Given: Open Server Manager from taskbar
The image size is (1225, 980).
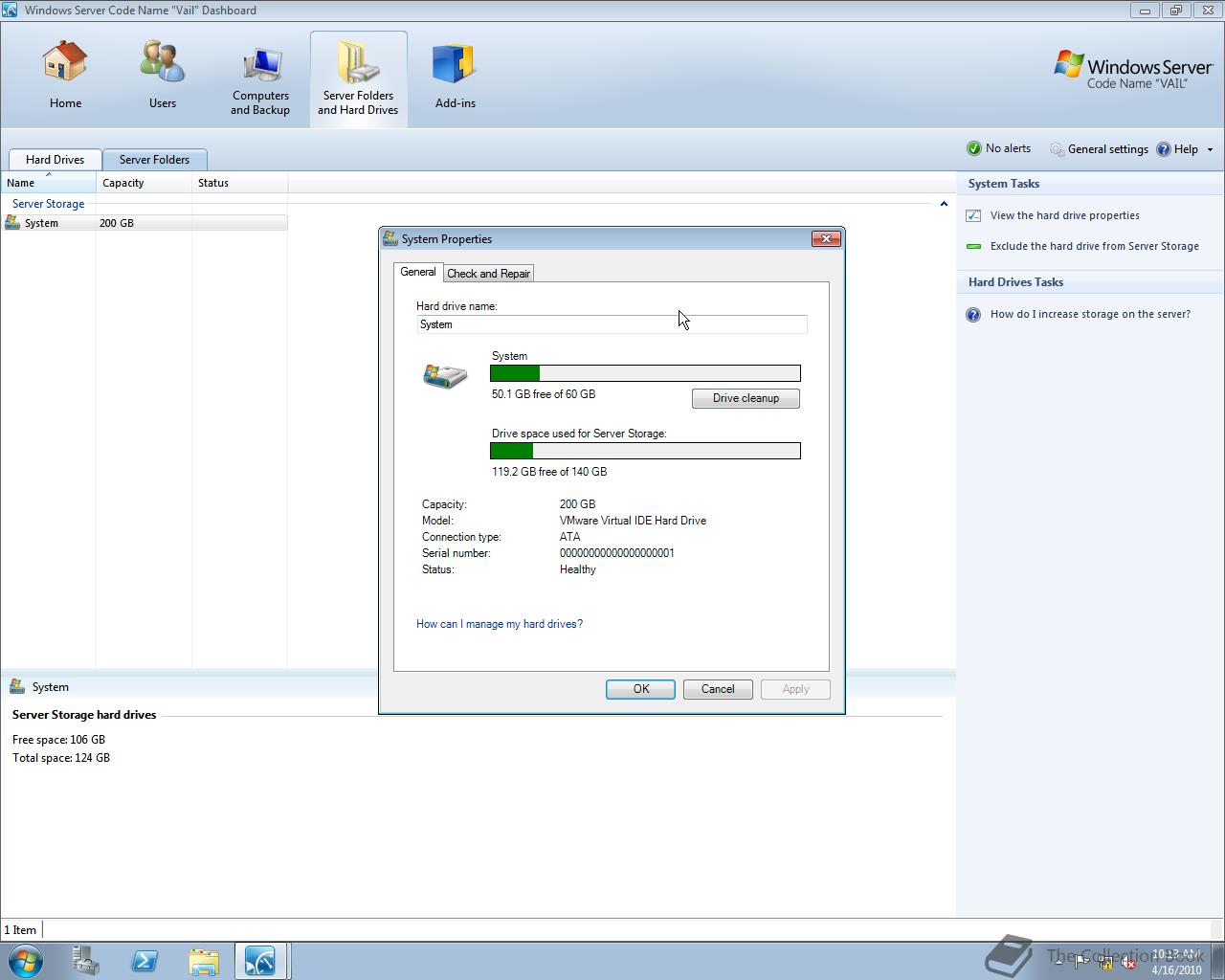Looking at the screenshot, I should coord(86,961).
